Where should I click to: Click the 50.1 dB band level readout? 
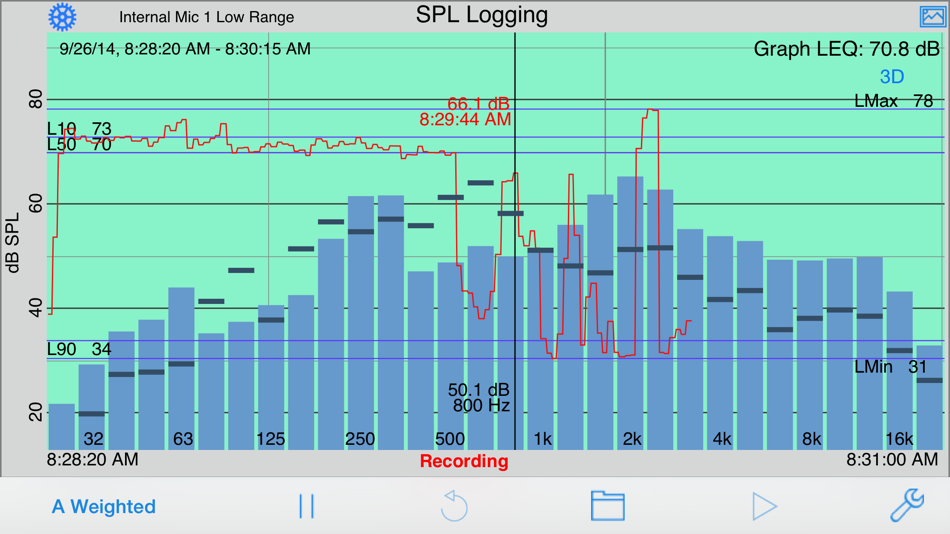[x=479, y=390]
